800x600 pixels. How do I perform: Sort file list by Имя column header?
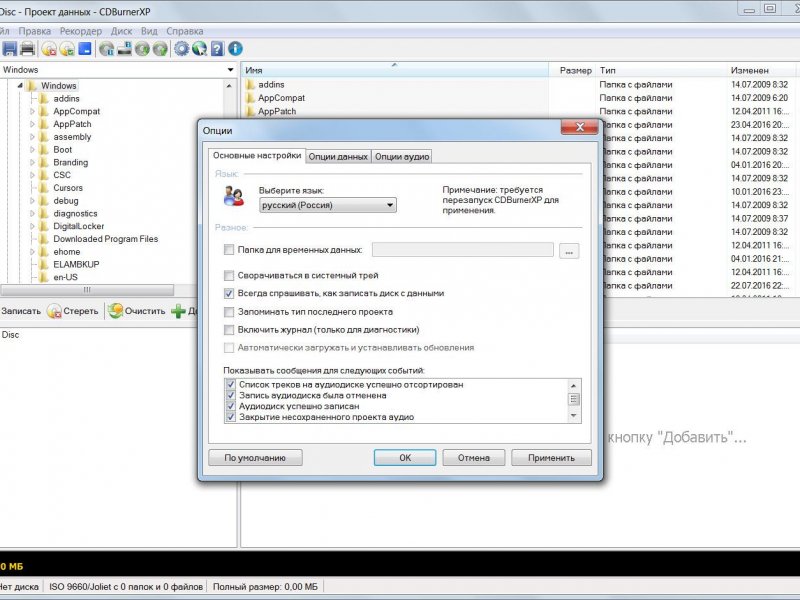pos(394,70)
